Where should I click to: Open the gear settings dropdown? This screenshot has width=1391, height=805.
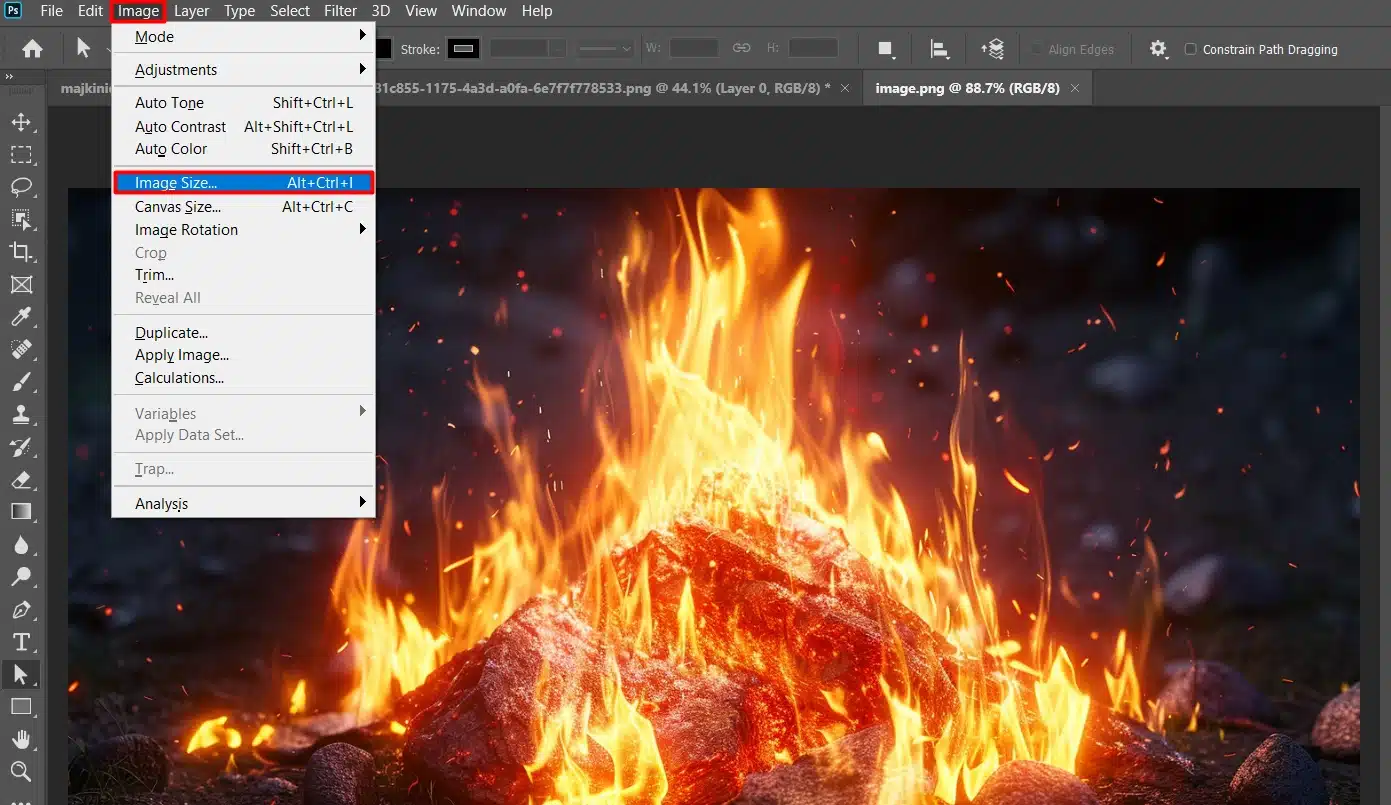[x=1158, y=49]
